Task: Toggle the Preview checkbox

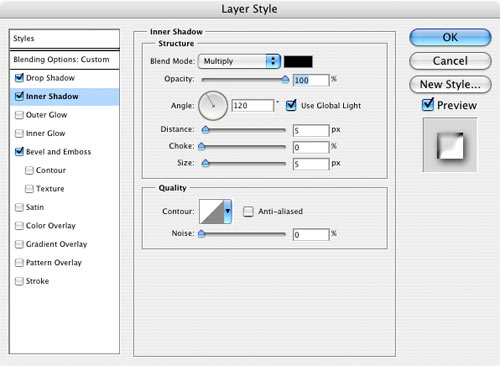Action: click(428, 105)
